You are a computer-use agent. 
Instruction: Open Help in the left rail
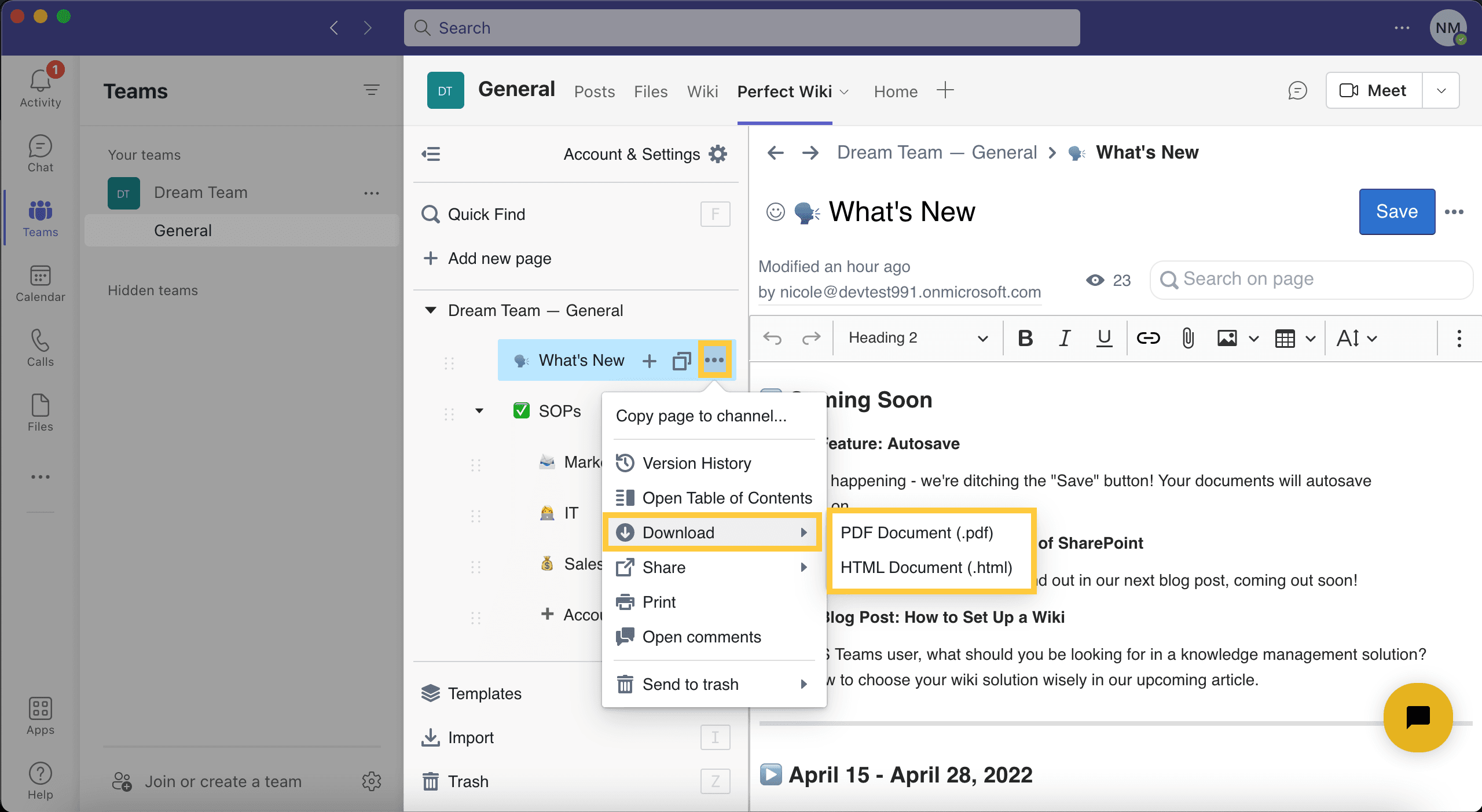[x=41, y=781]
